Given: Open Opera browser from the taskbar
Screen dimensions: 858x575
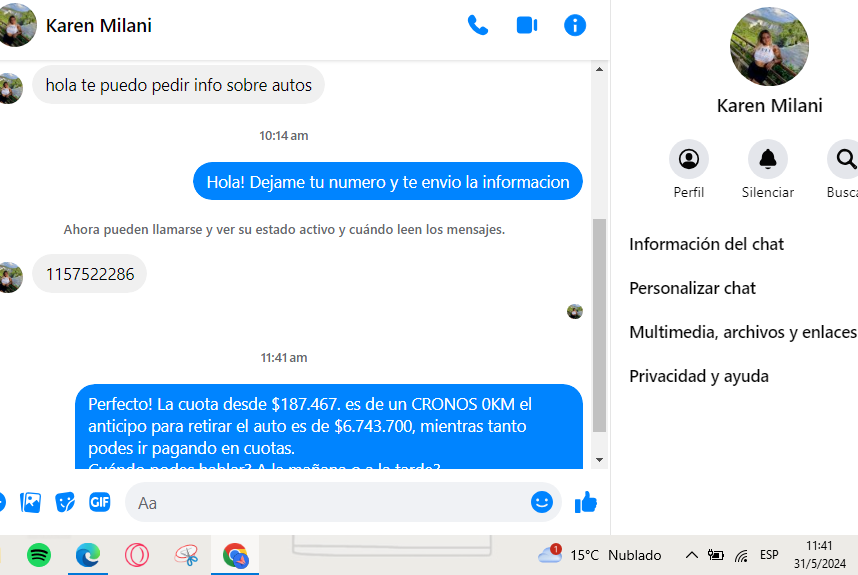Looking at the screenshot, I should [x=136, y=555].
